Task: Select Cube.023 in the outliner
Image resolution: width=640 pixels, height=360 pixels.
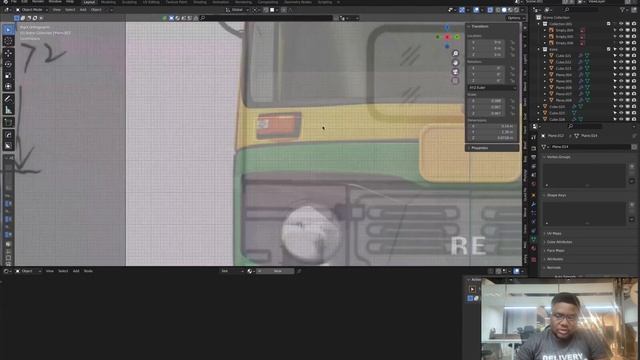Action: coord(563,69)
